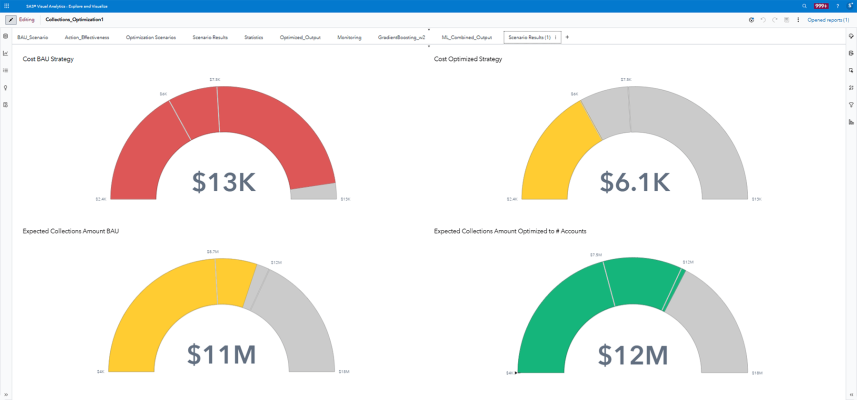Click the Undo arrow in toolbar
The height and width of the screenshot is (400, 857).
tap(763, 20)
